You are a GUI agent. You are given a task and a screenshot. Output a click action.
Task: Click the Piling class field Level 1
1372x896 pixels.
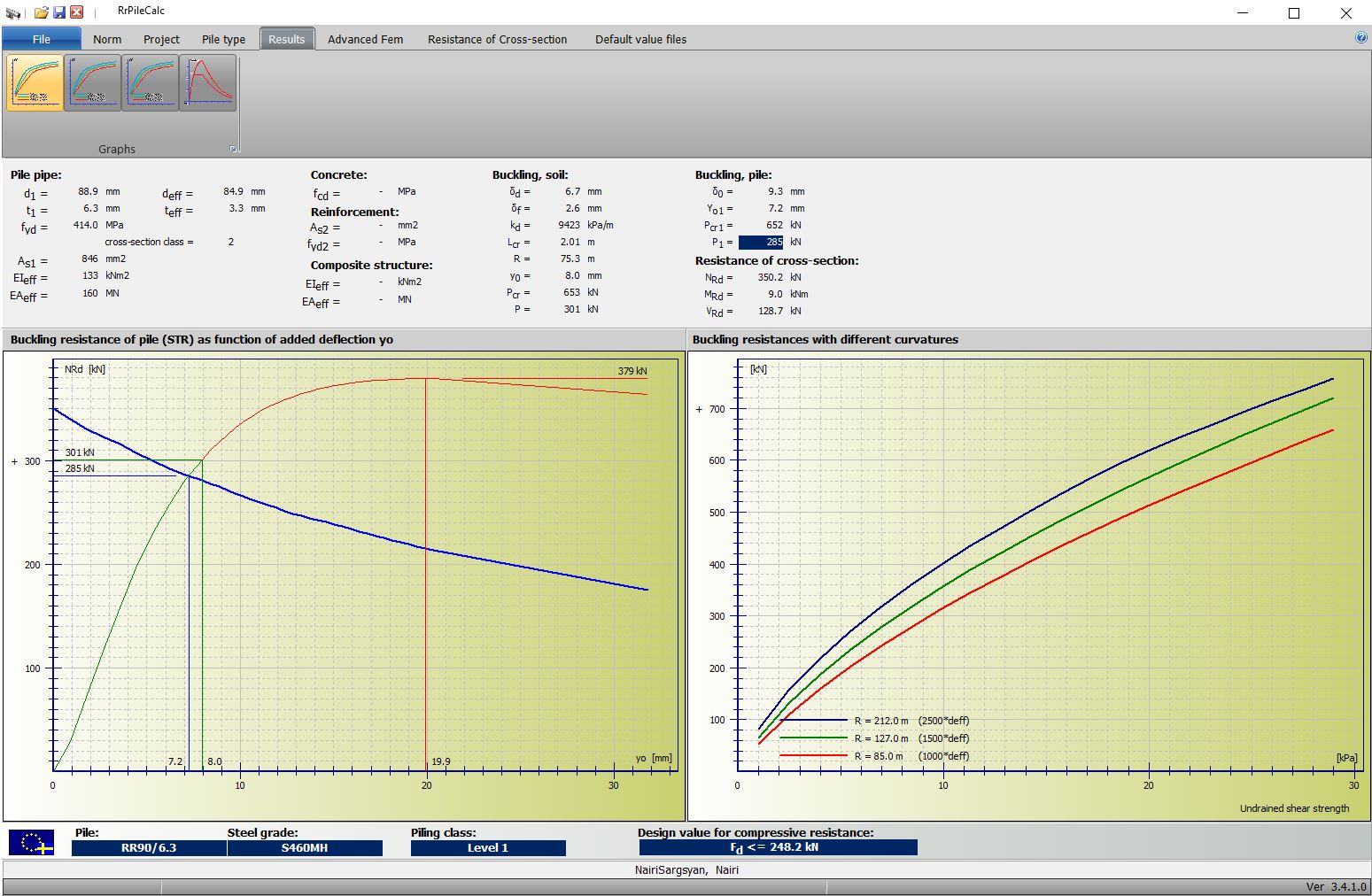tap(488, 847)
